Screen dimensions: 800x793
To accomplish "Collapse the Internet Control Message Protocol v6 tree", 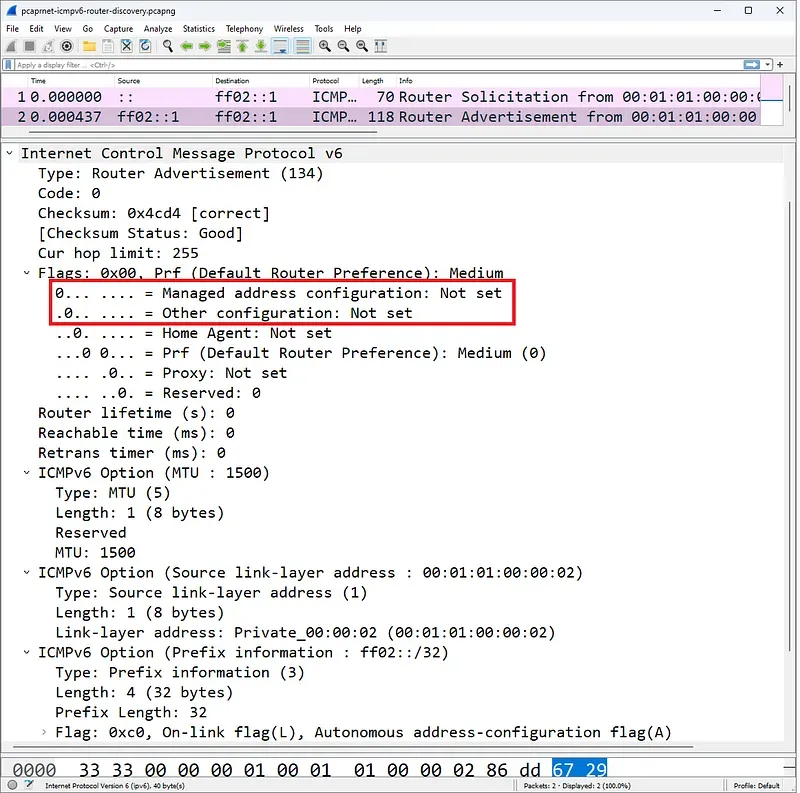I will coord(10,153).
